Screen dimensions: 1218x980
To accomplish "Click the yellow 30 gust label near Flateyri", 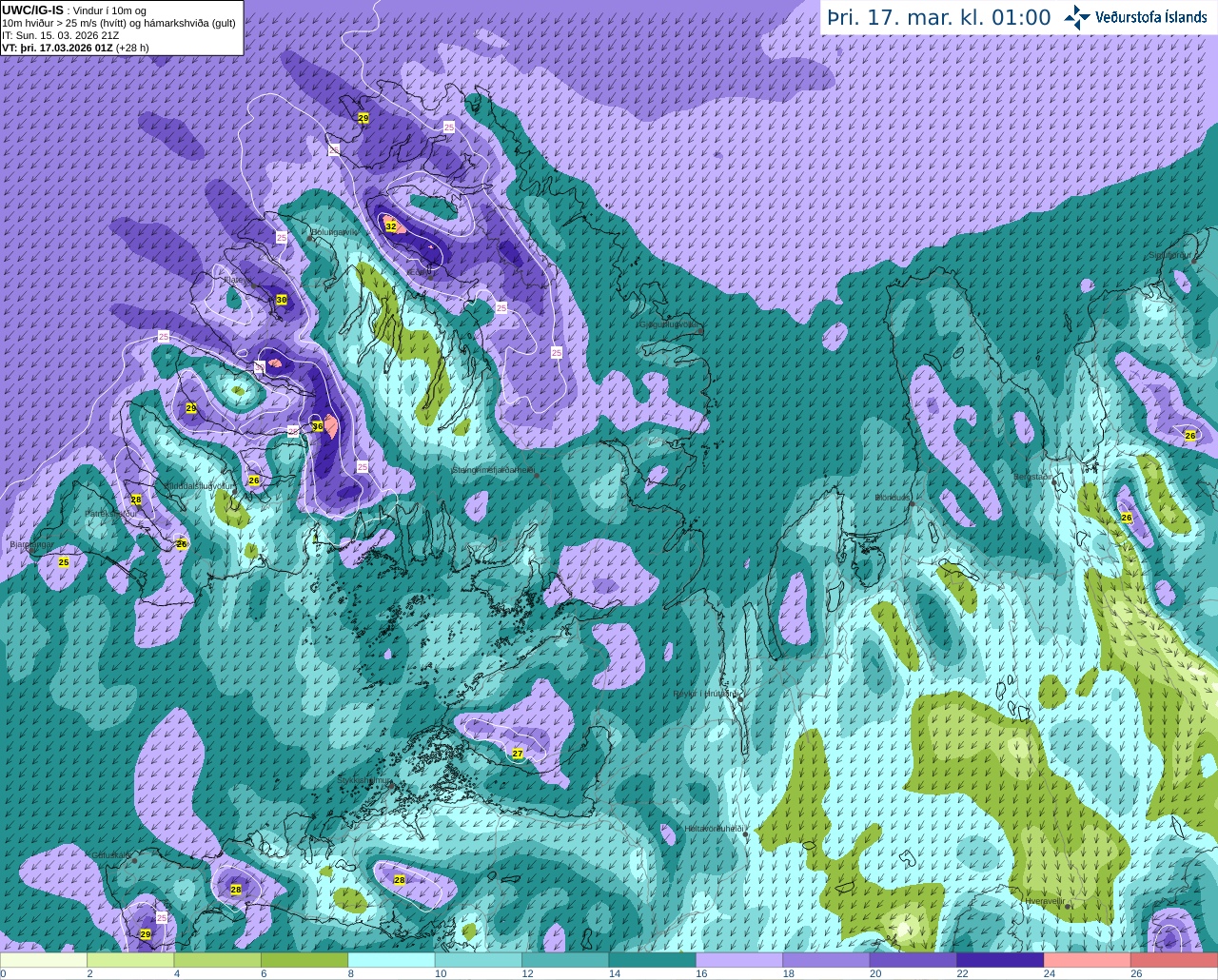I will coord(281,300).
